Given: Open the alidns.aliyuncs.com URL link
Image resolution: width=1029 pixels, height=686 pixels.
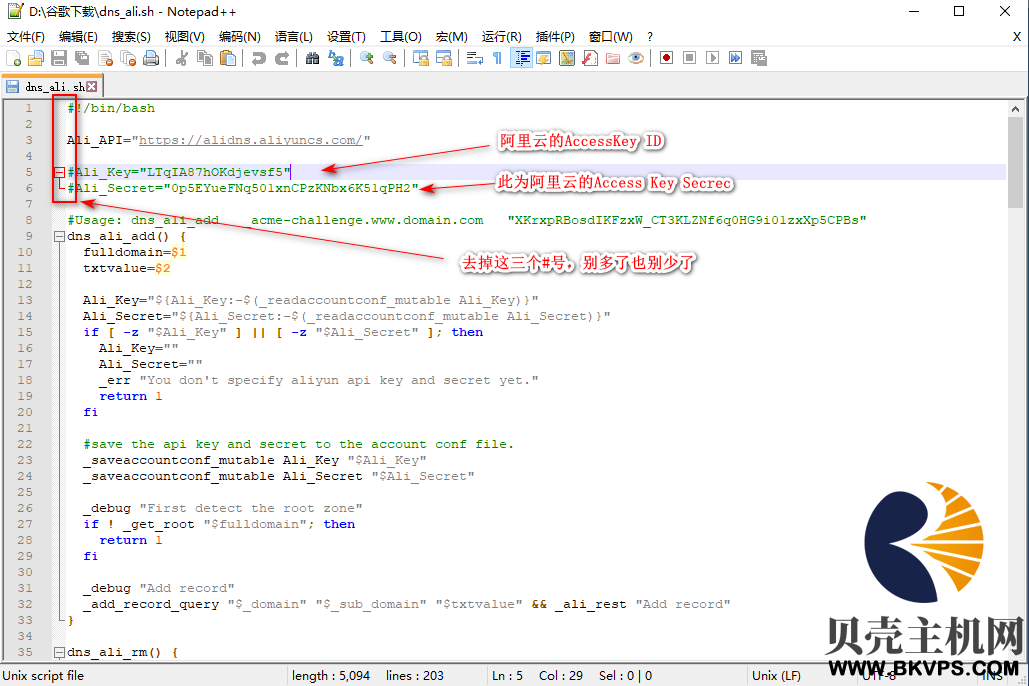Looking at the screenshot, I should coord(250,140).
